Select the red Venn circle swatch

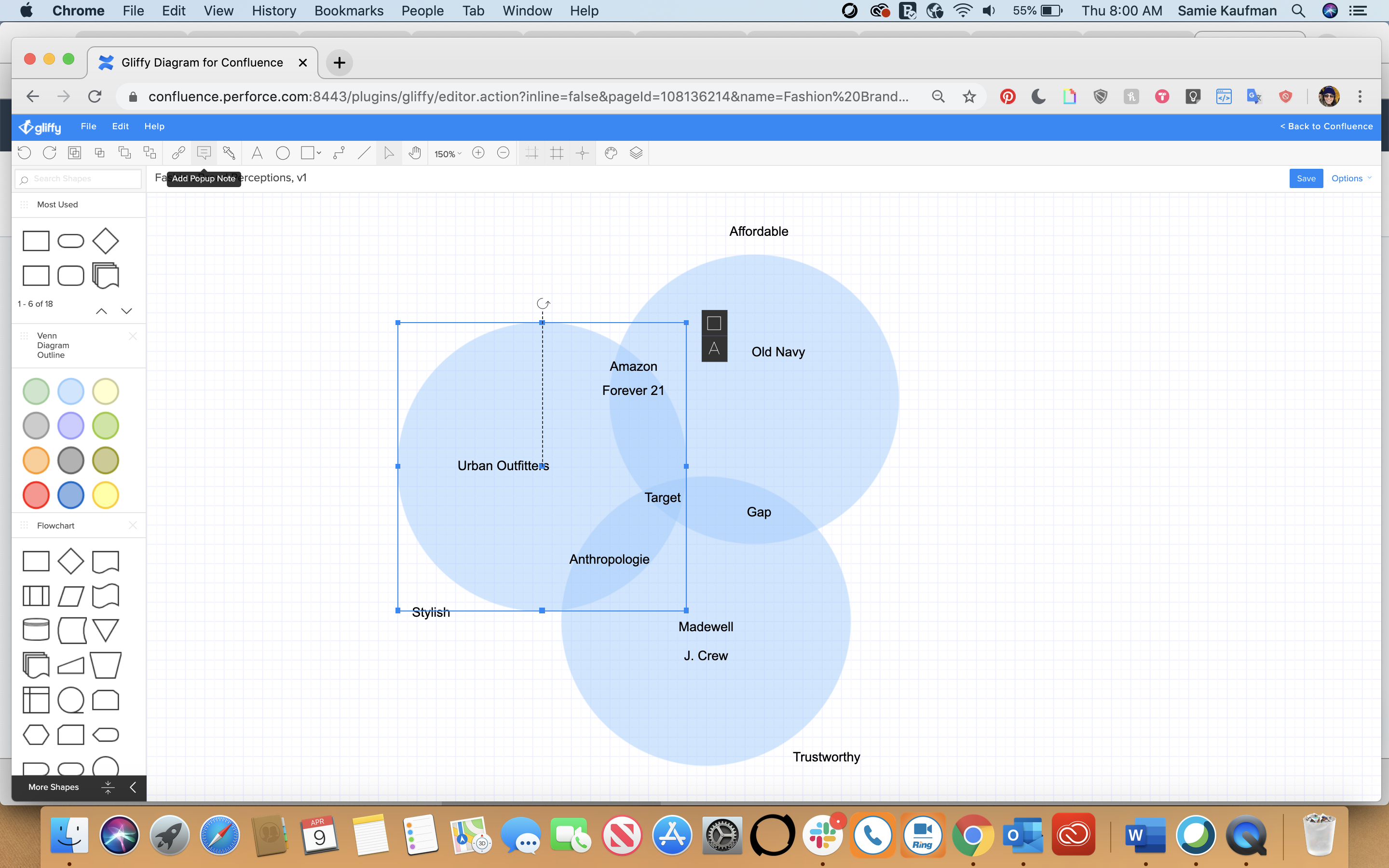[36, 495]
